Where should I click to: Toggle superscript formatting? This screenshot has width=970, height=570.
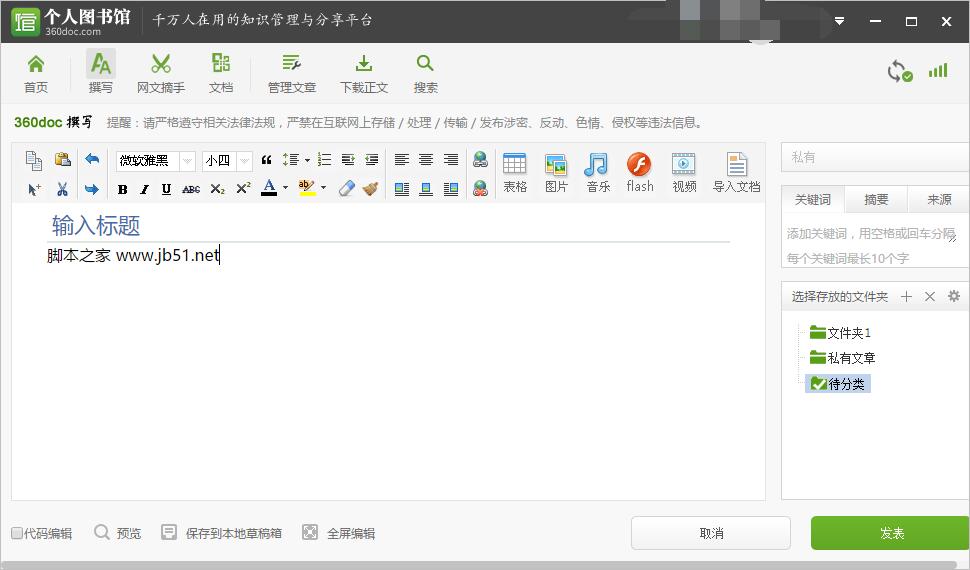pyautogui.click(x=243, y=188)
